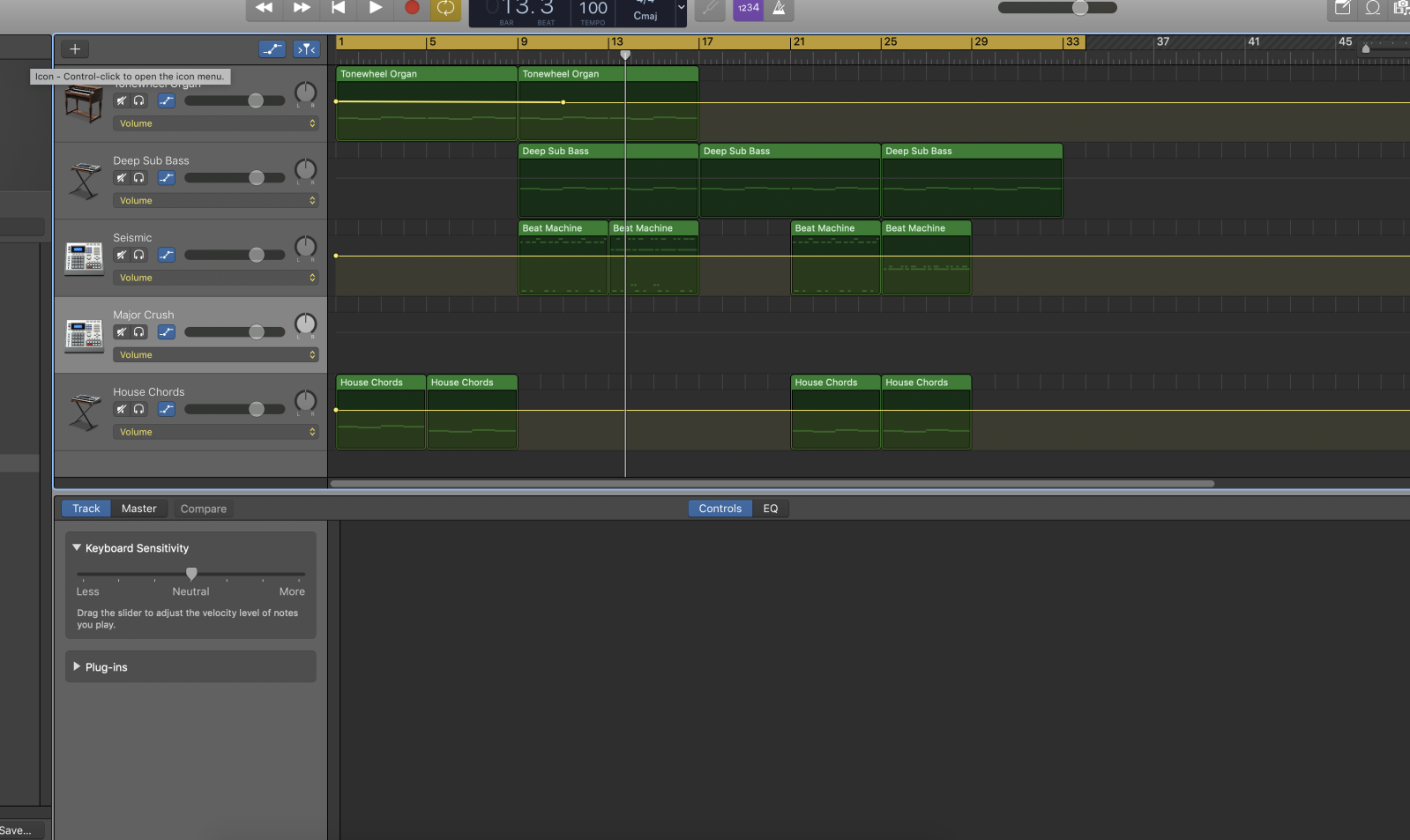Start playback with the Play button
Viewport: 1410px width, 840px height.
(x=376, y=8)
